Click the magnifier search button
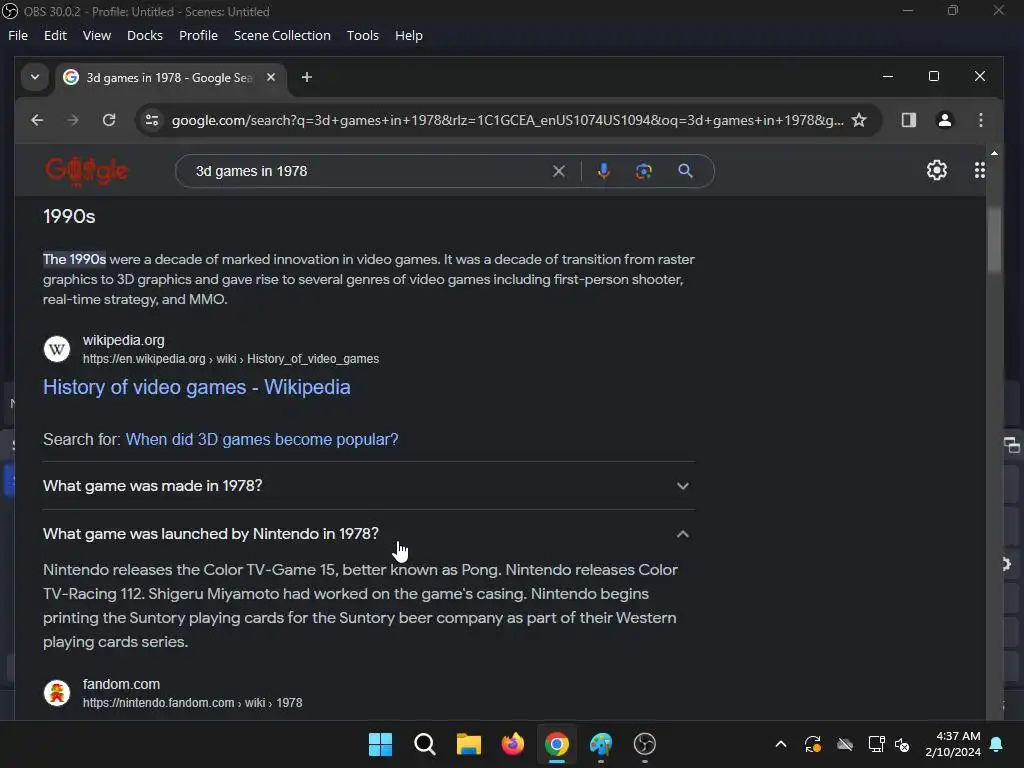This screenshot has height=768, width=1024. (685, 171)
